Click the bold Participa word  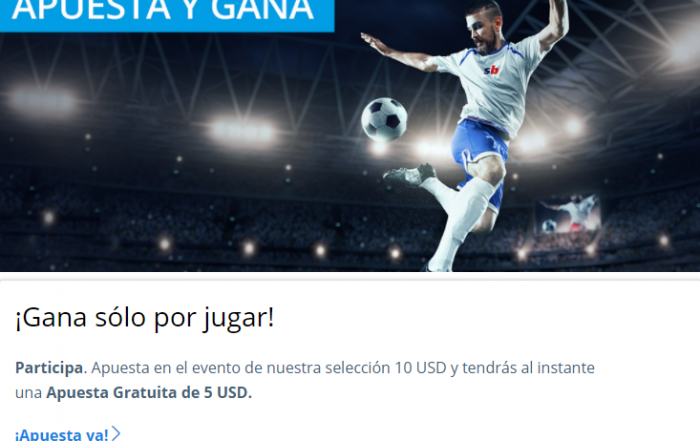49,368
